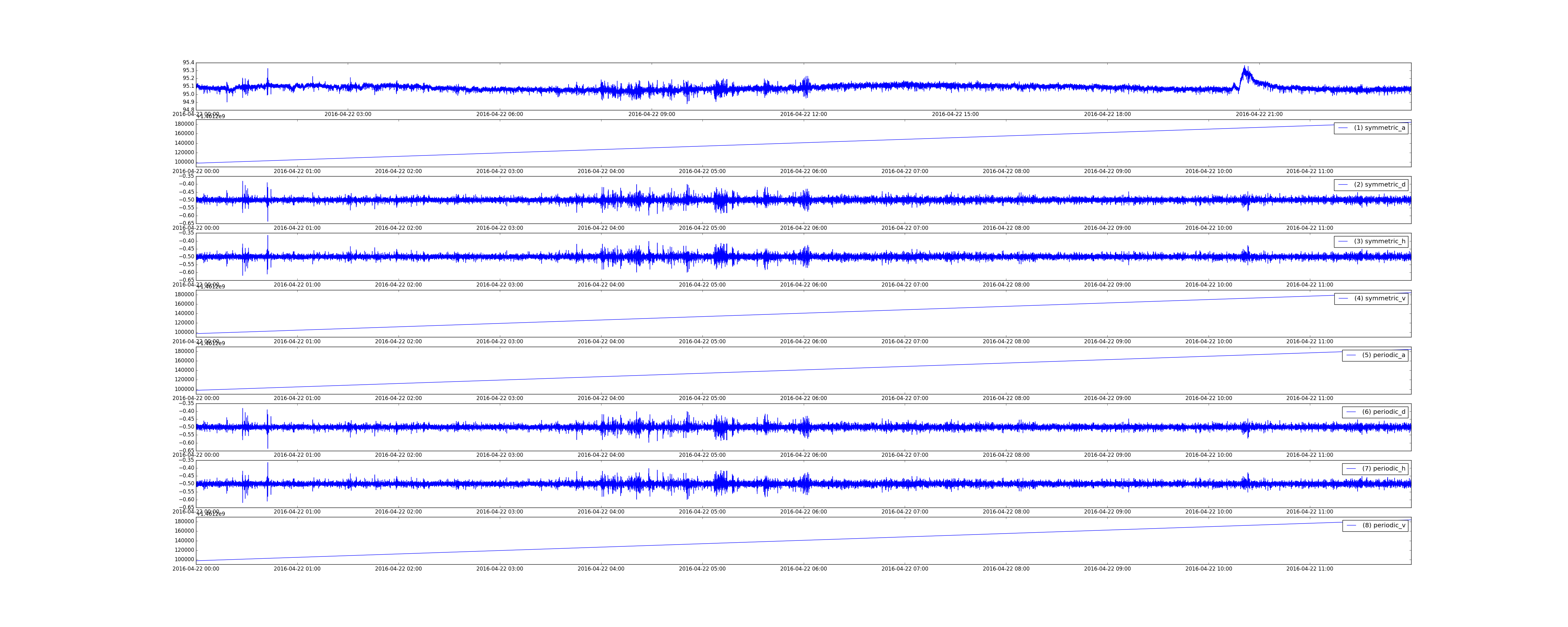Click the 01:00 tick label under periodic_h plot
The height and width of the screenshot is (627, 1568).
tap(297, 512)
